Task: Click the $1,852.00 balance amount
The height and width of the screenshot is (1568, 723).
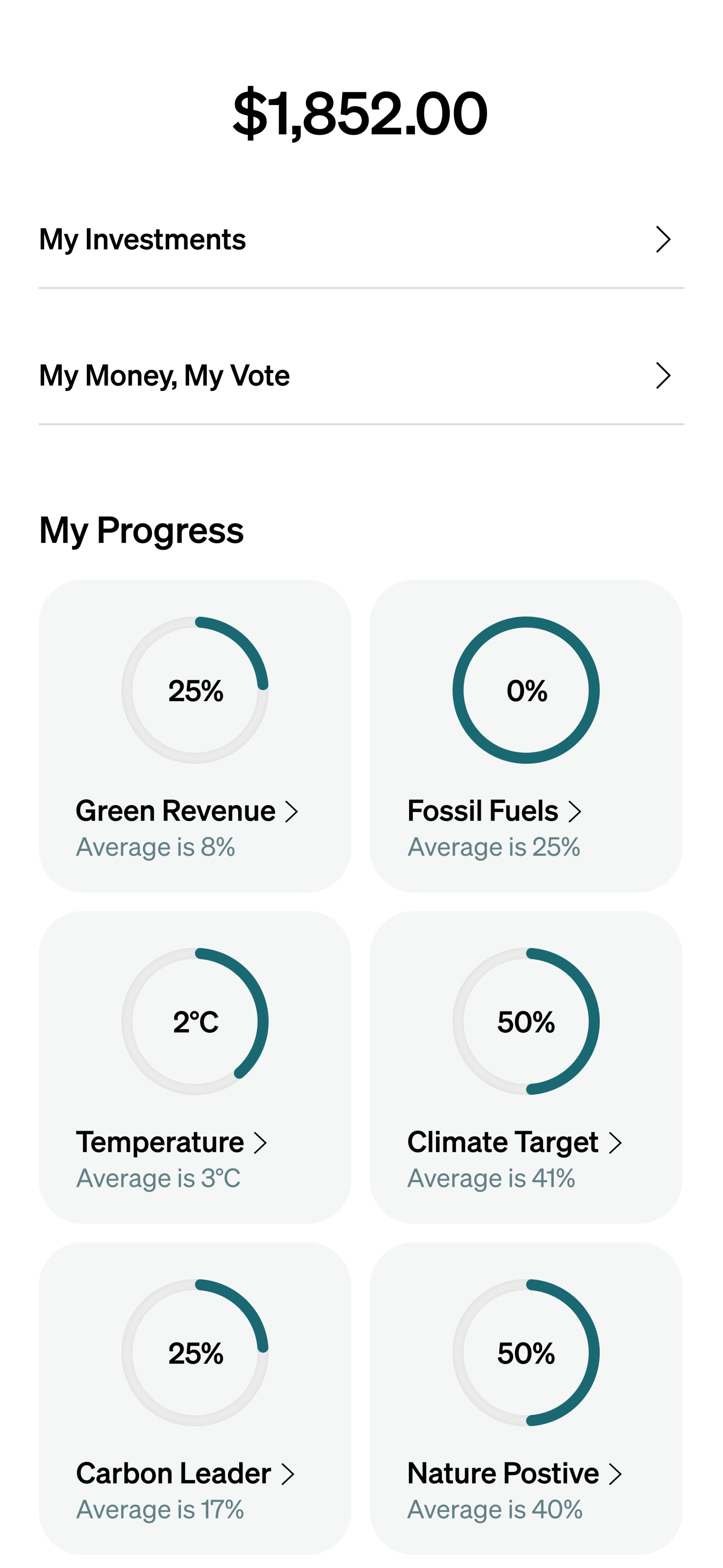Action: pos(360,113)
